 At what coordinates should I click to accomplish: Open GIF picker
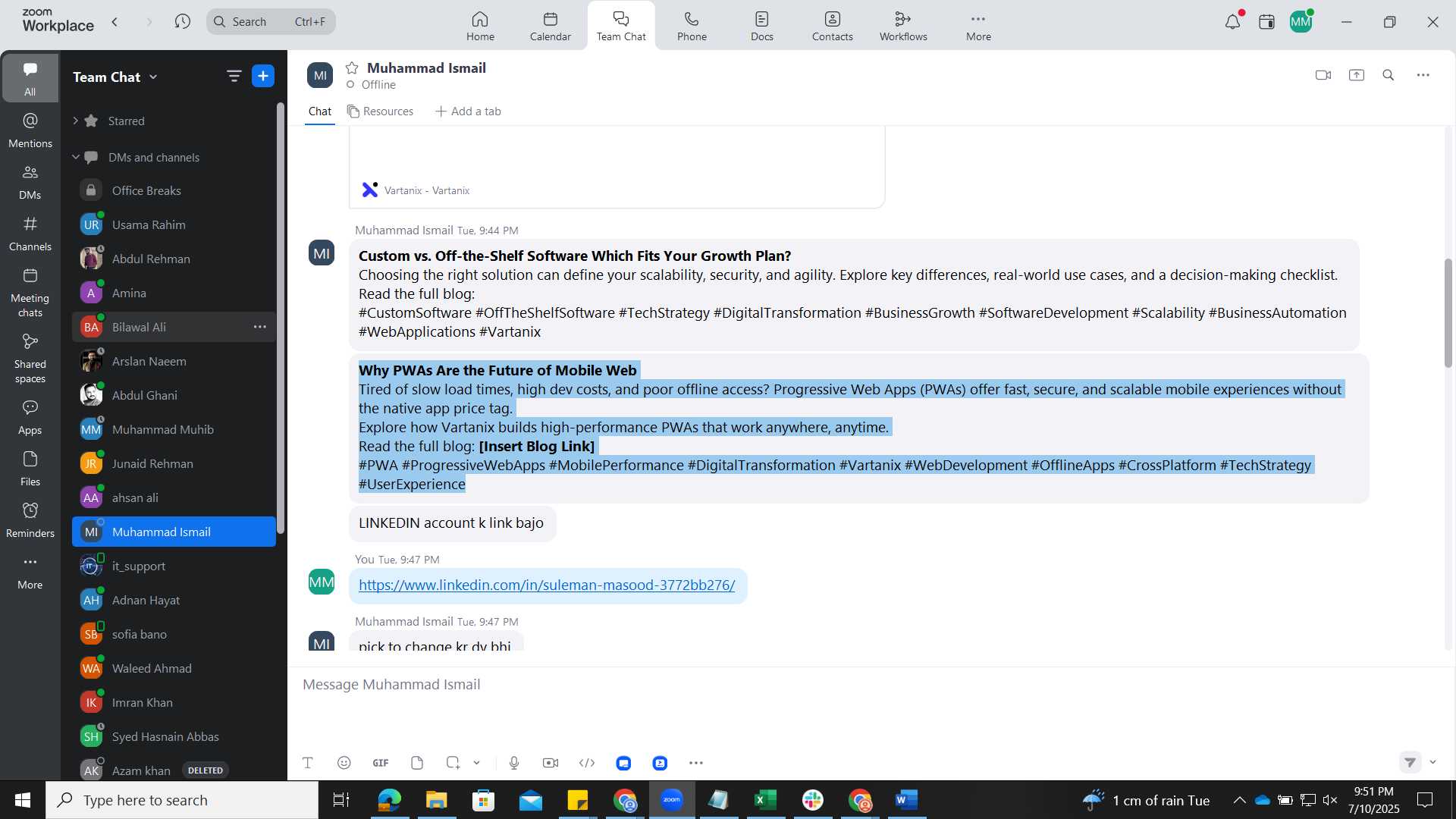[x=381, y=763]
